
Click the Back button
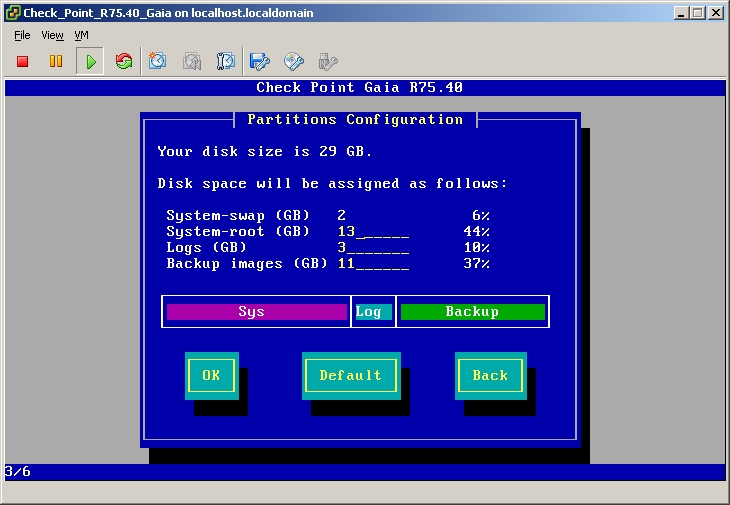(491, 376)
